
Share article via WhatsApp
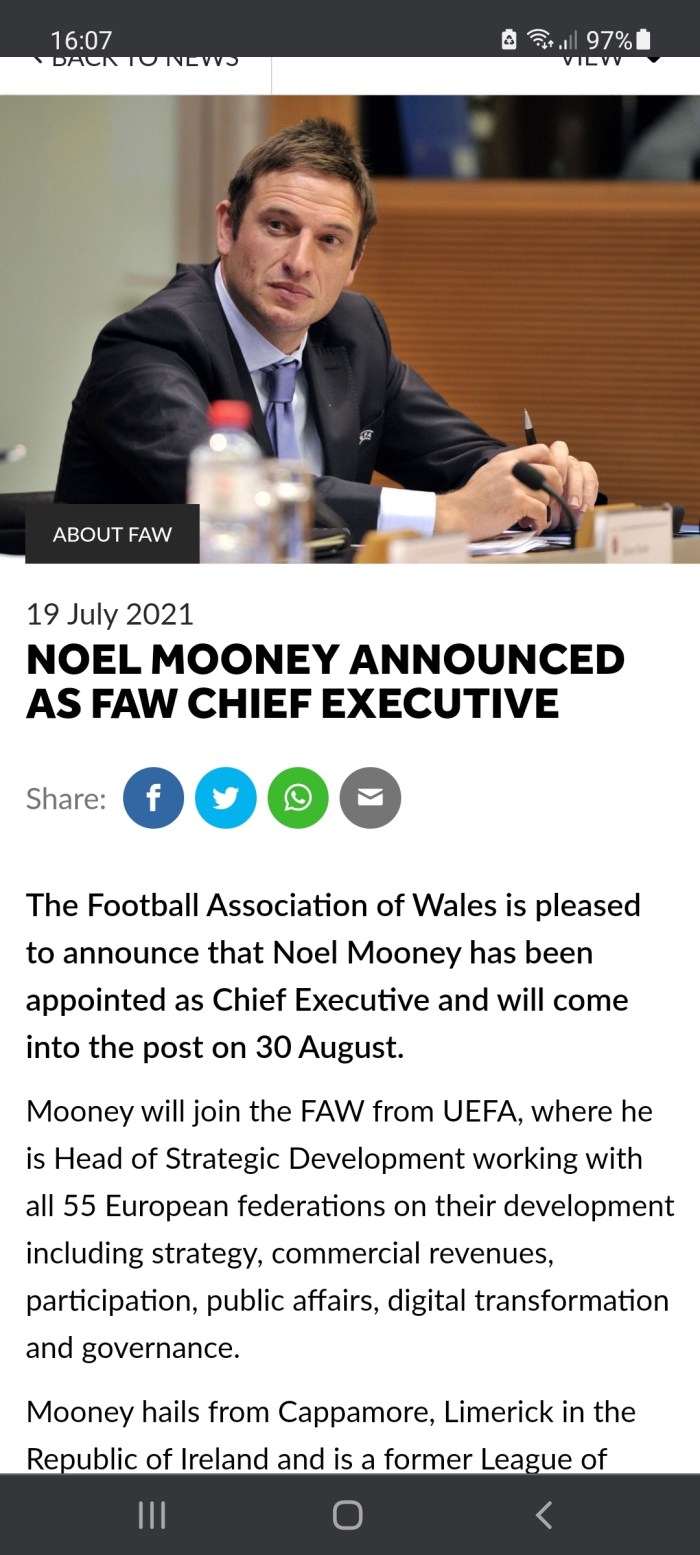(x=298, y=798)
